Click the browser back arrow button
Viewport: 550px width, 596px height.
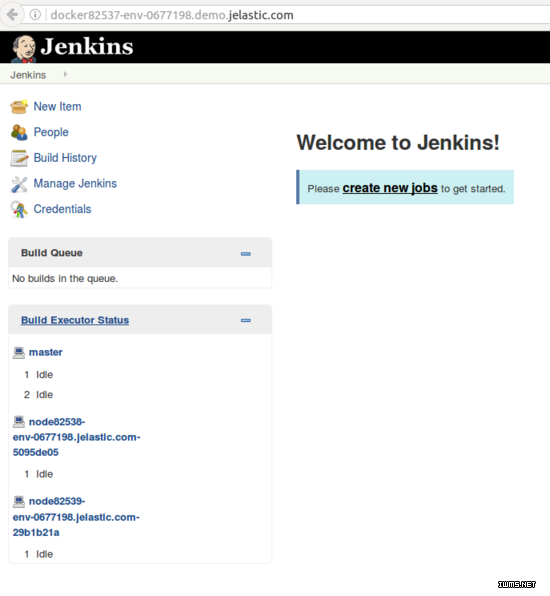click(12, 15)
